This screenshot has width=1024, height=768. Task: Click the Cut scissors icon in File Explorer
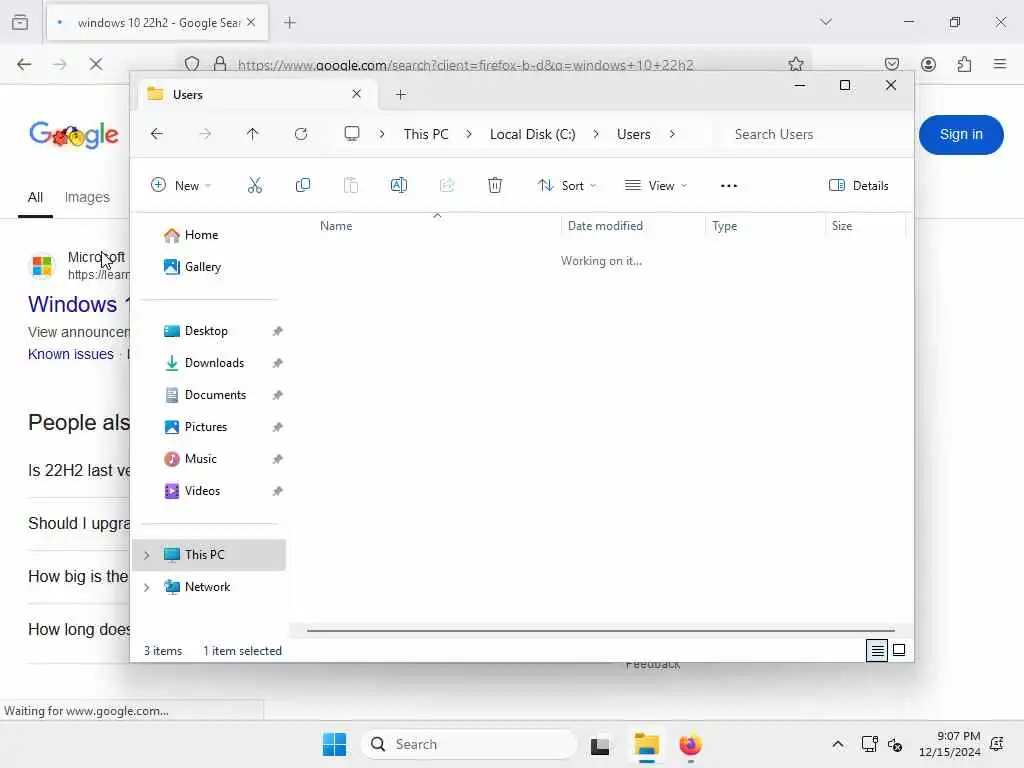click(255, 185)
